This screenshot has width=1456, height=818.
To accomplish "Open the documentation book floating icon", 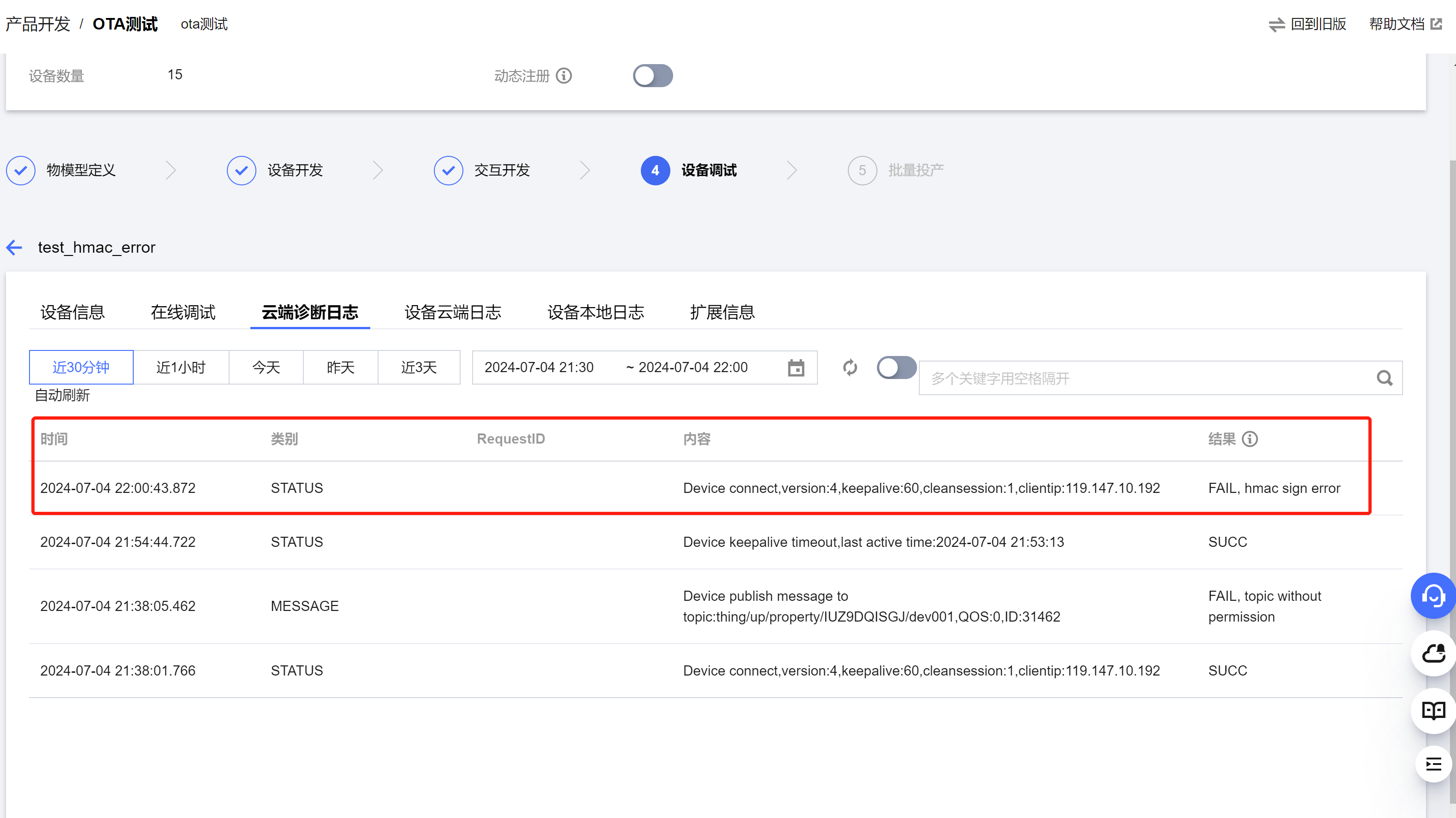I will coord(1433,711).
